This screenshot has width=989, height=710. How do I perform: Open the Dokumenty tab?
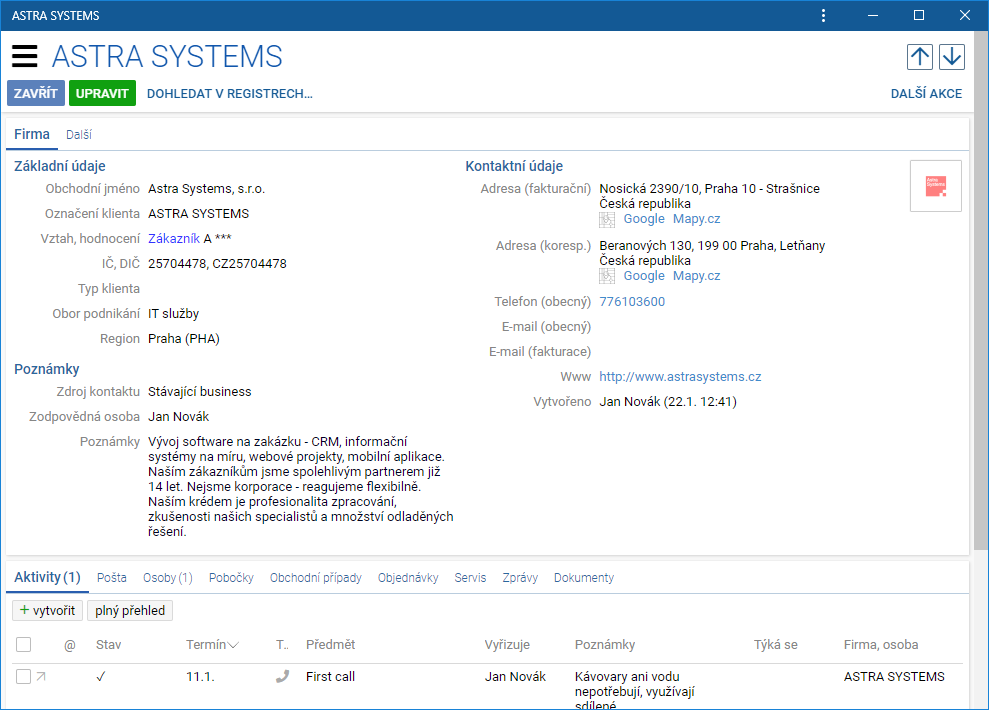click(x=583, y=578)
